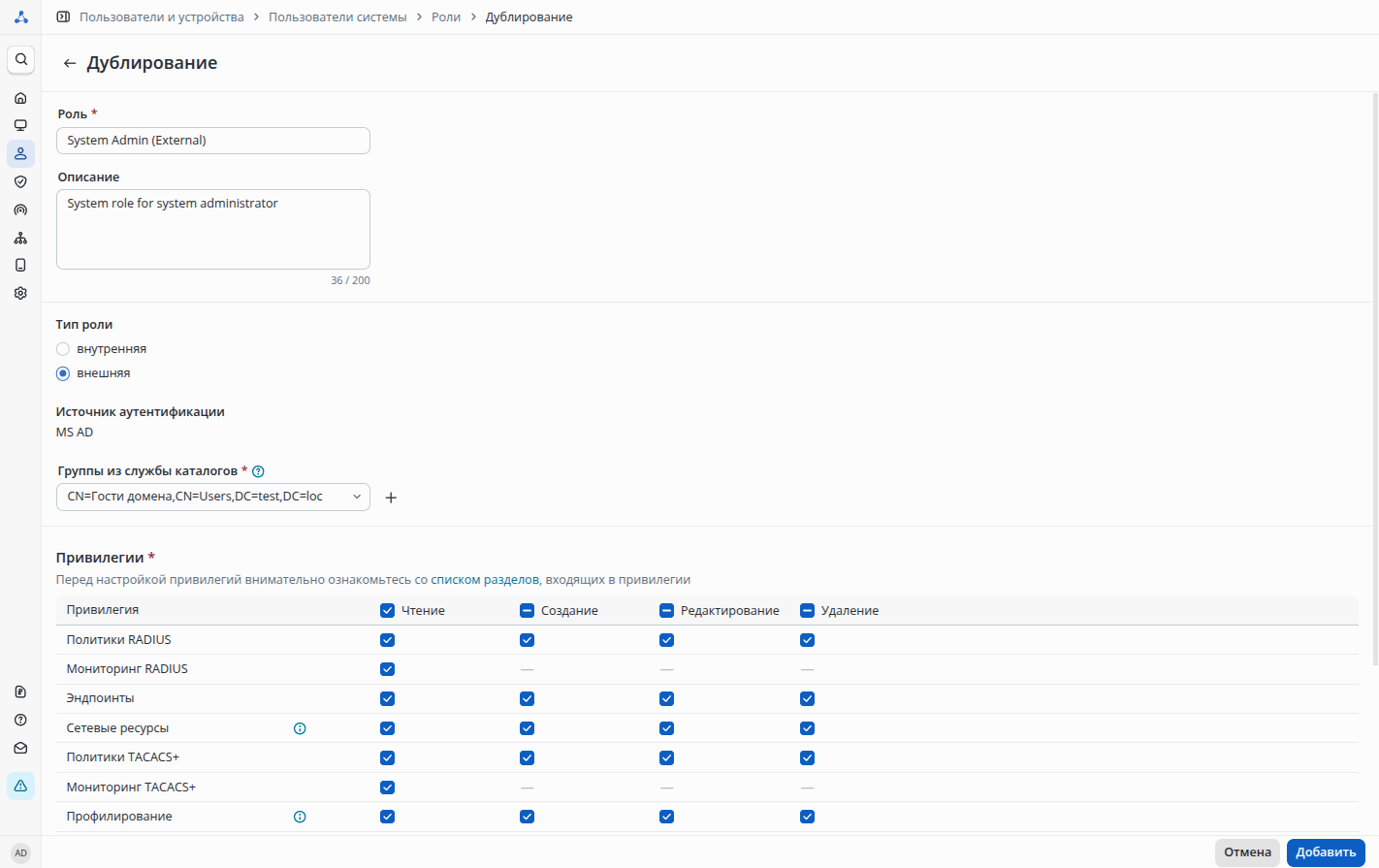Viewport: 1379px width, 868px height.
Task: Click the back arrow next to Дублирование
Action: pos(69,63)
